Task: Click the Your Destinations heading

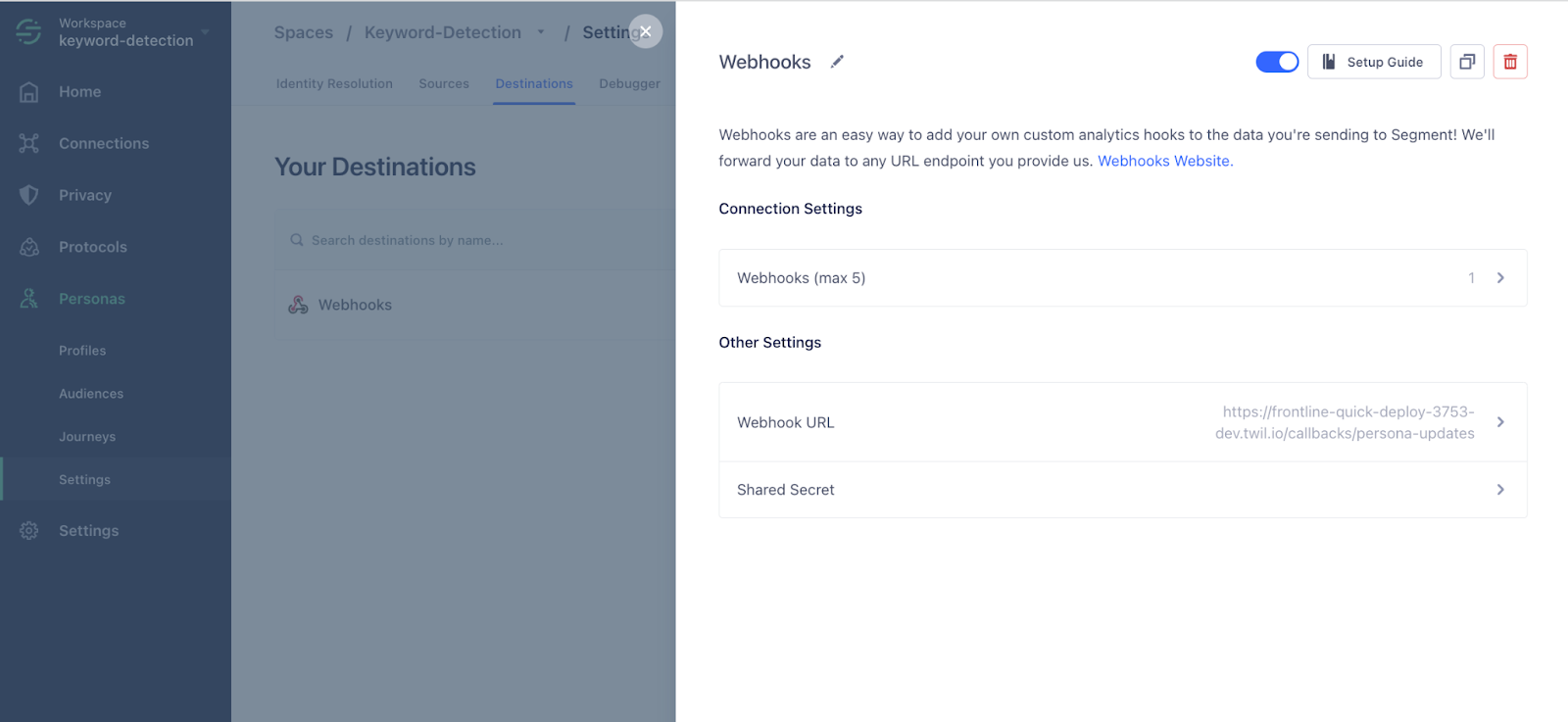Action: pos(375,167)
